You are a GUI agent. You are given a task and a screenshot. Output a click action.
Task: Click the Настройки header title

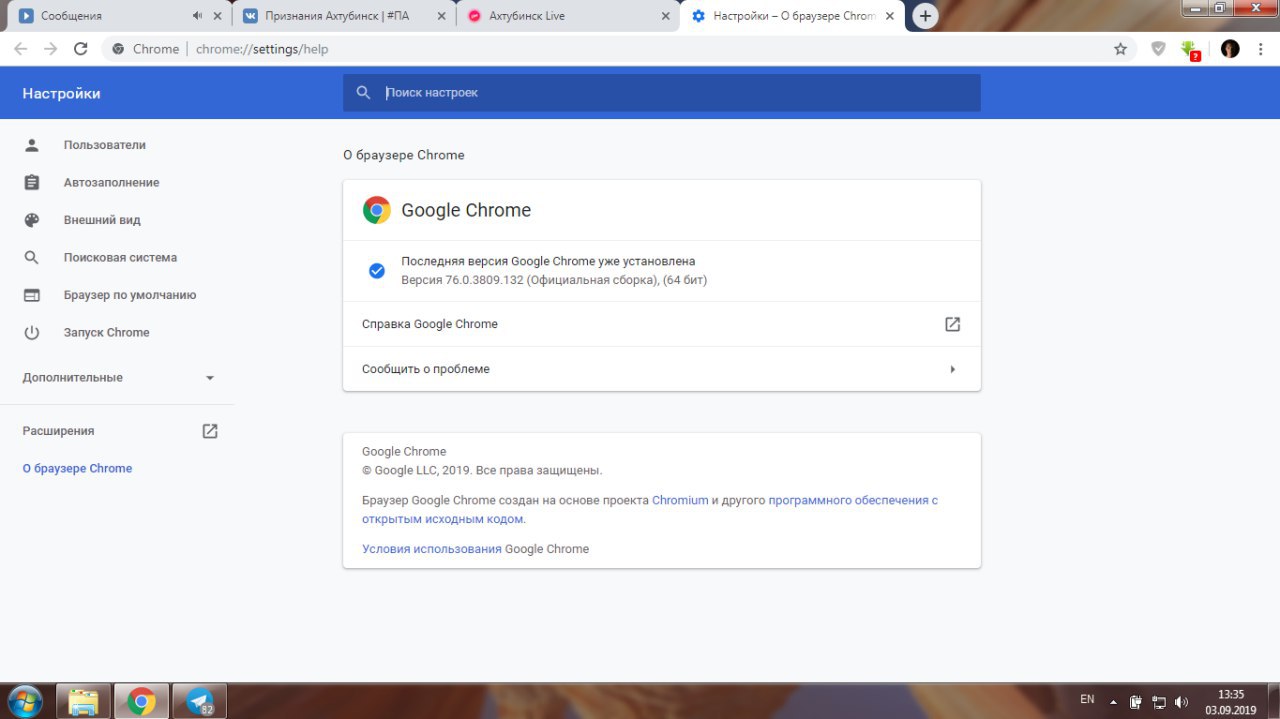click(62, 93)
